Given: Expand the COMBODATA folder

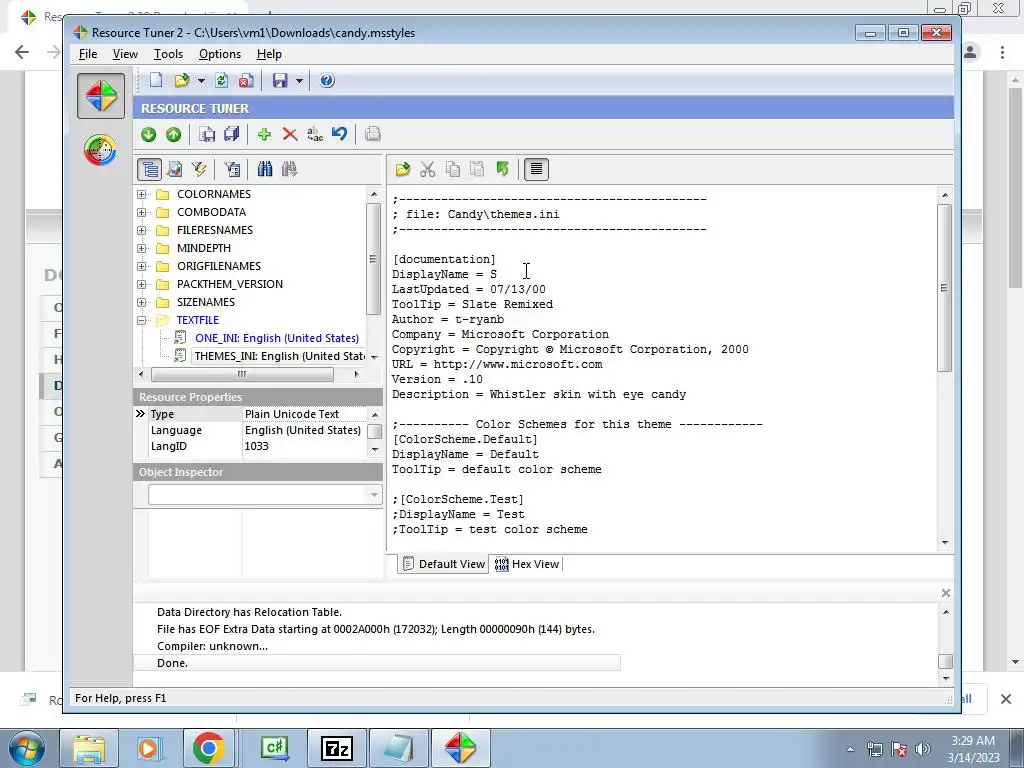Looking at the screenshot, I should (142, 212).
